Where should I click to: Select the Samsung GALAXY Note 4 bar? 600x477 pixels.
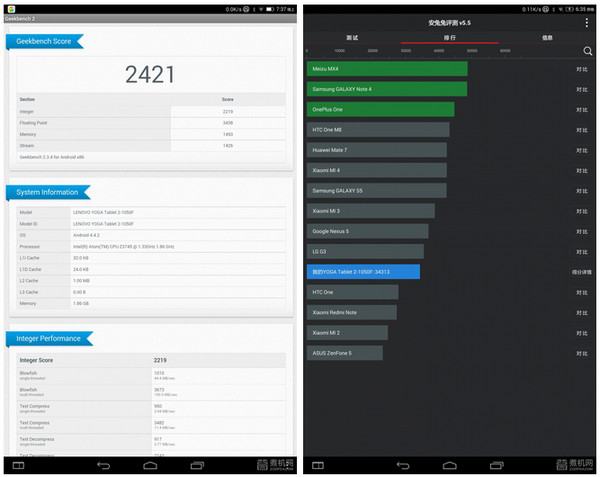tap(387, 89)
